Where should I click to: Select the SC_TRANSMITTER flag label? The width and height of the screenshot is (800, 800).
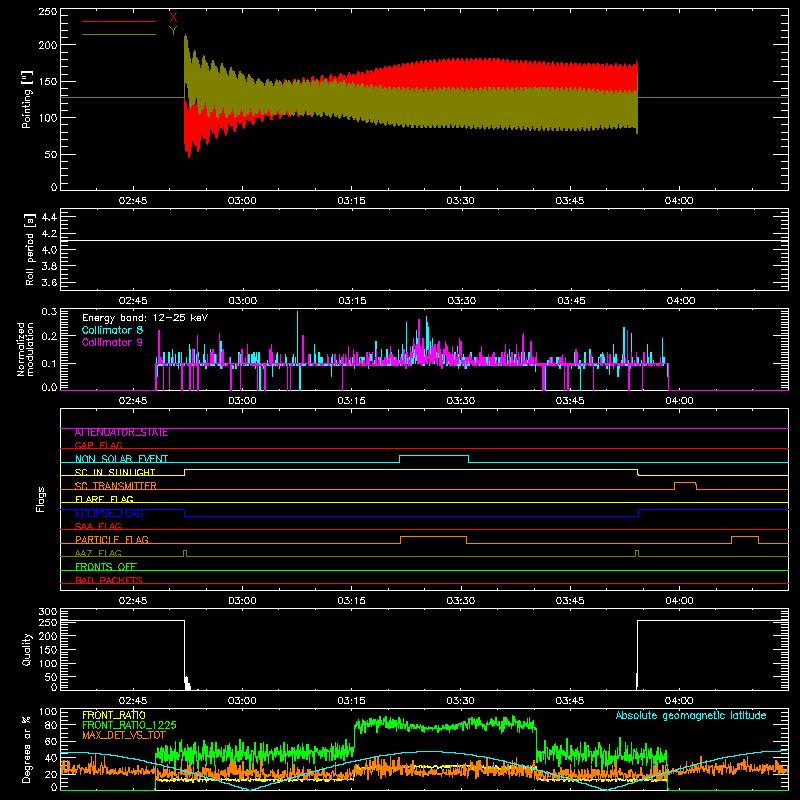click(x=115, y=485)
